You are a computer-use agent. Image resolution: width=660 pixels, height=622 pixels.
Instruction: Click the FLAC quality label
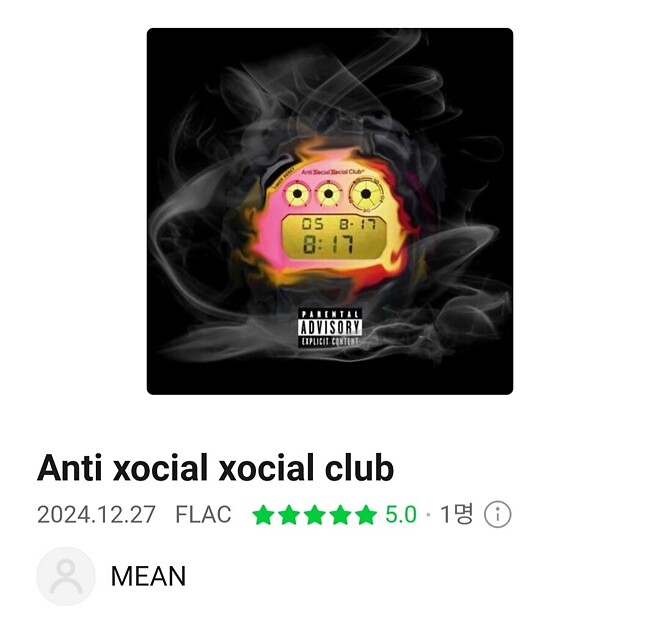coord(203,514)
